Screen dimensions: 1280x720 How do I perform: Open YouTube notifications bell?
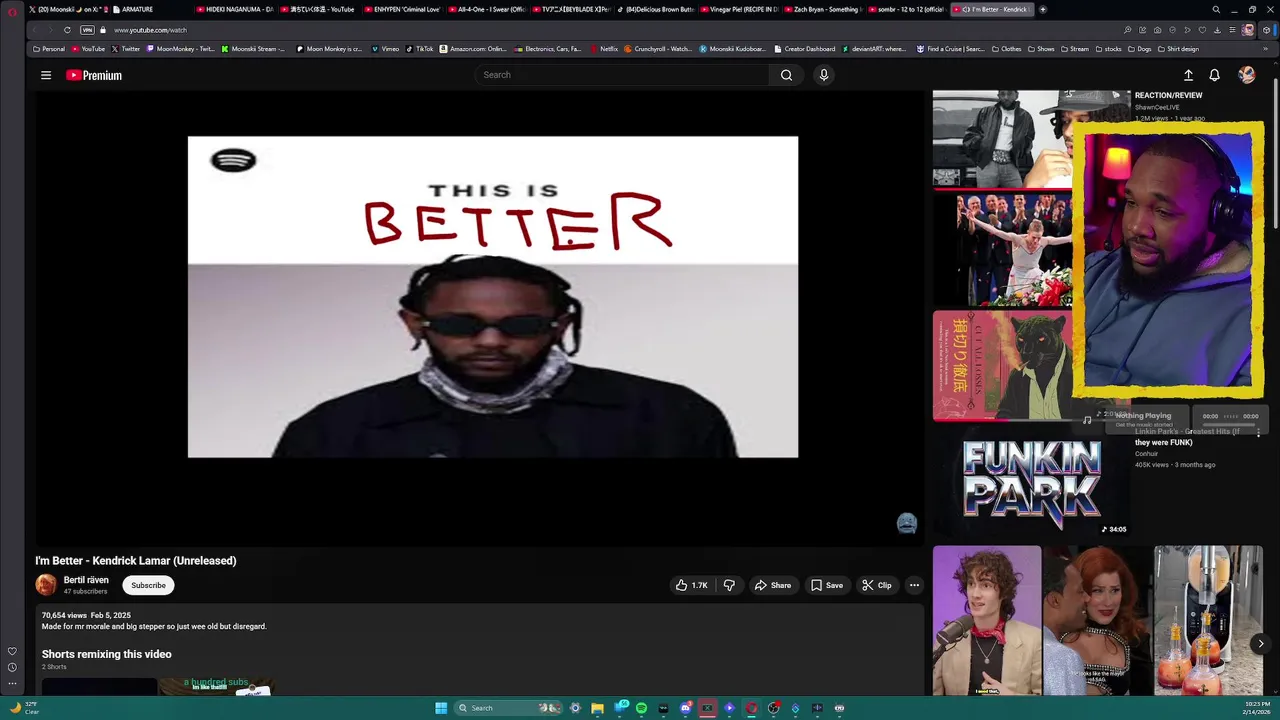pos(1214,75)
